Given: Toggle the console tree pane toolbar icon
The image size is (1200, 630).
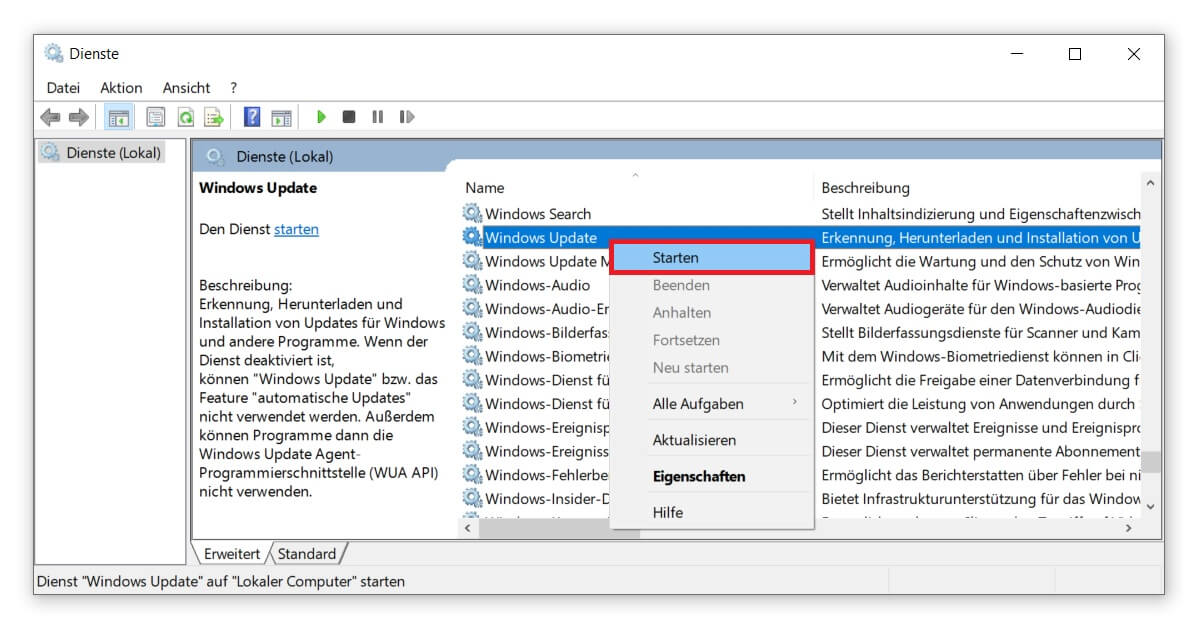Looking at the screenshot, I should [x=119, y=117].
